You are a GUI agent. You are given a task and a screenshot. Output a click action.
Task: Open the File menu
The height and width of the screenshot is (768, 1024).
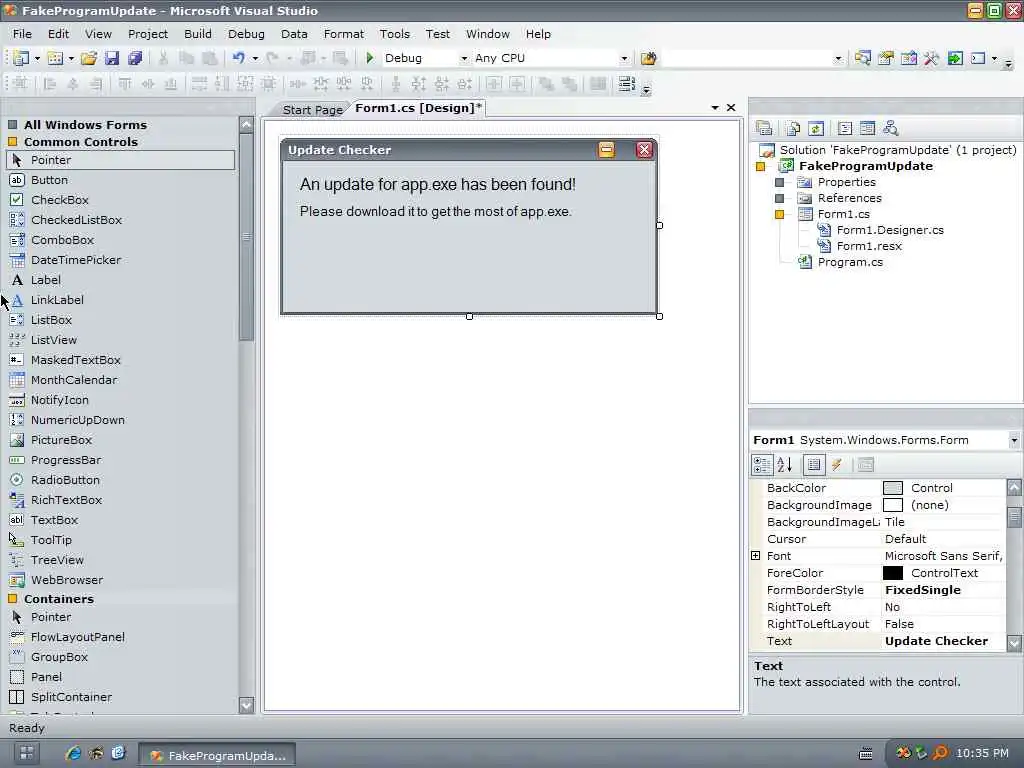coord(22,34)
